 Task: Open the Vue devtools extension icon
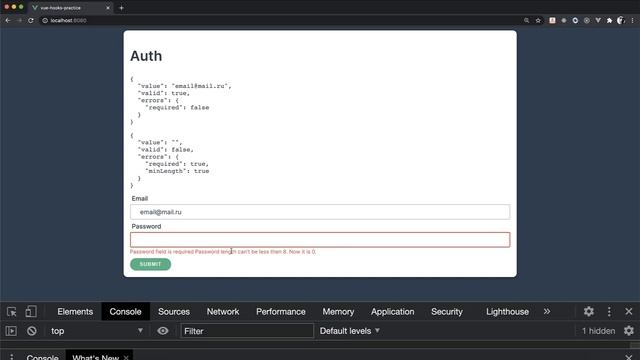pyautogui.click(x=598, y=20)
